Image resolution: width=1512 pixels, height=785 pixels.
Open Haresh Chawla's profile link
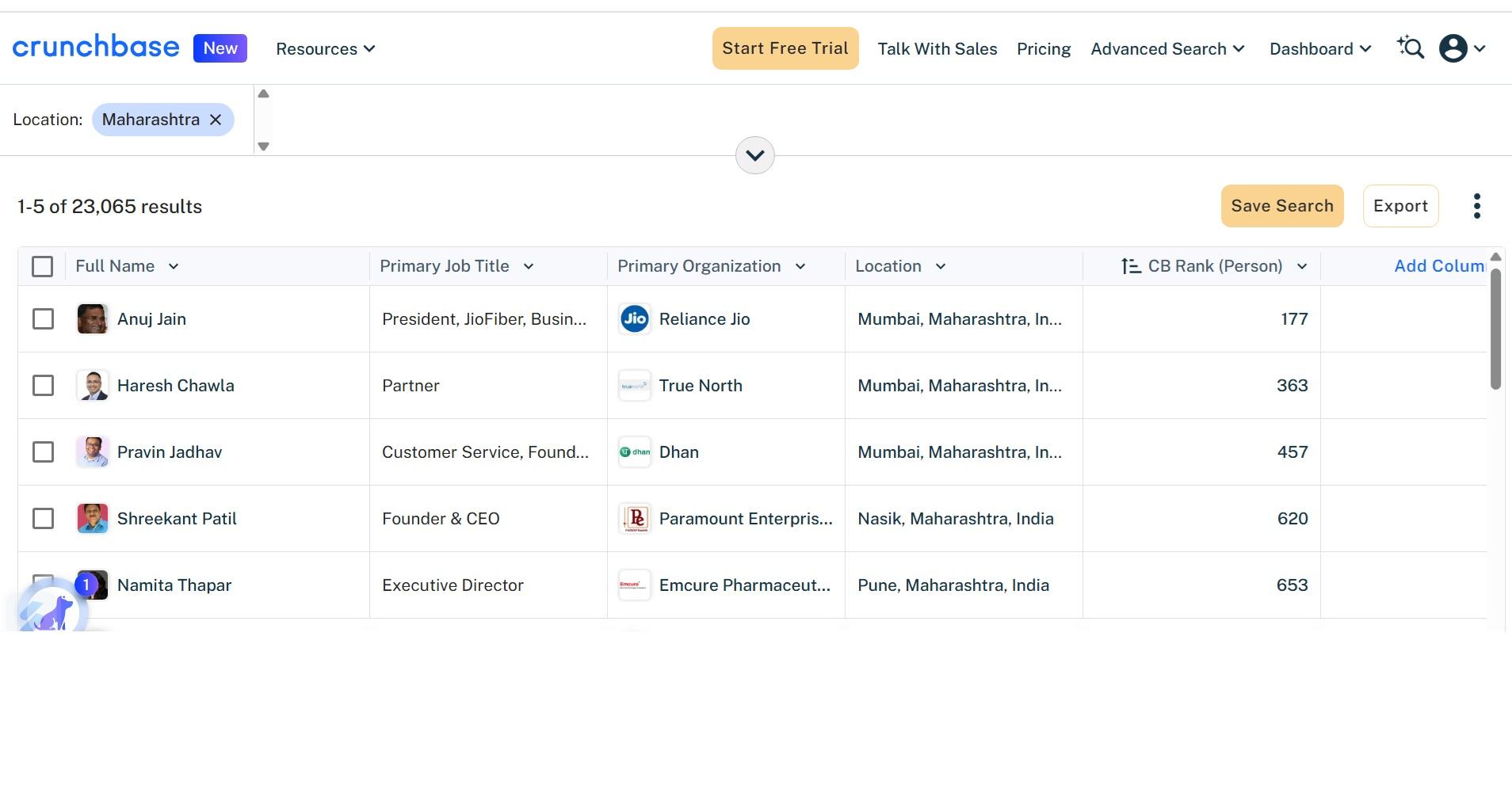(176, 386)
